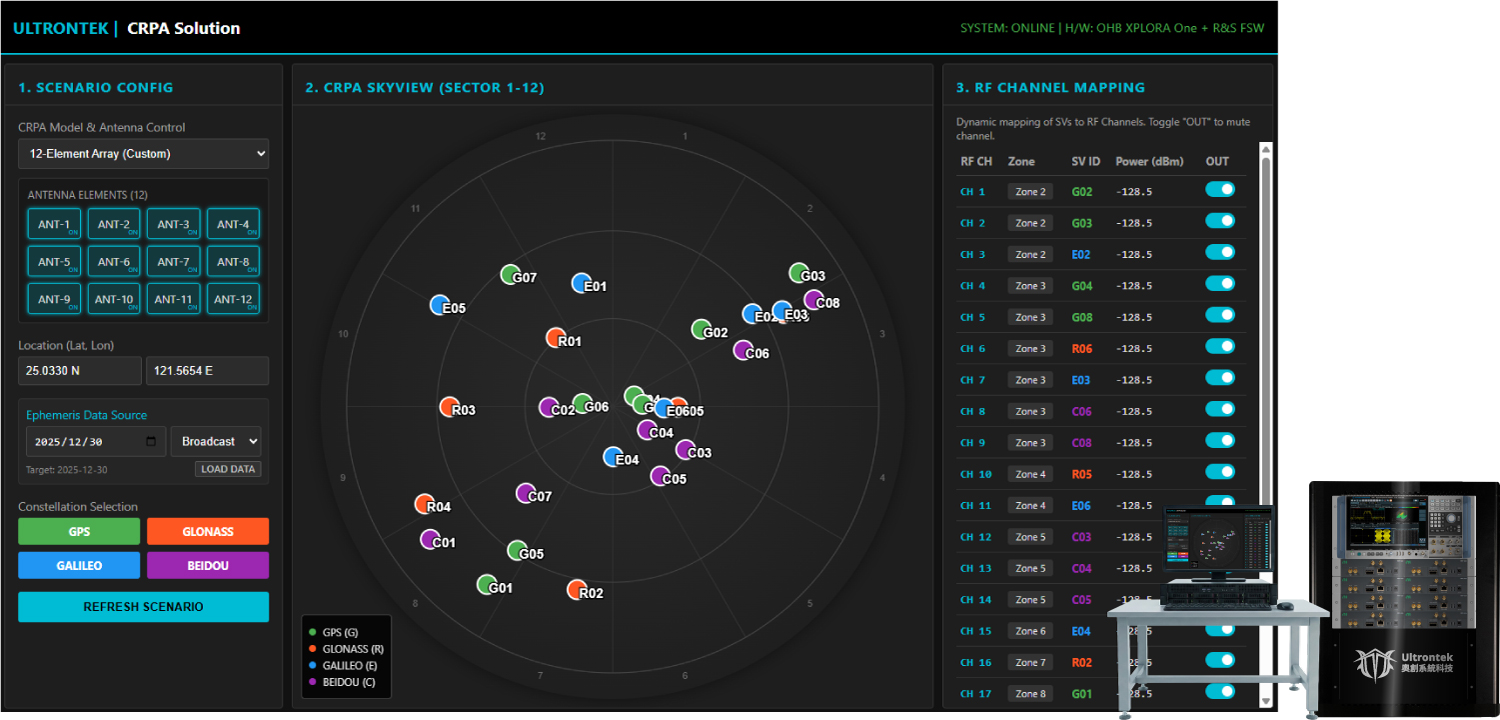The height and width of the screenshot is (720, 1500).
Task: Toggle the GLONASS constellation selection
Action: [208, 531]
